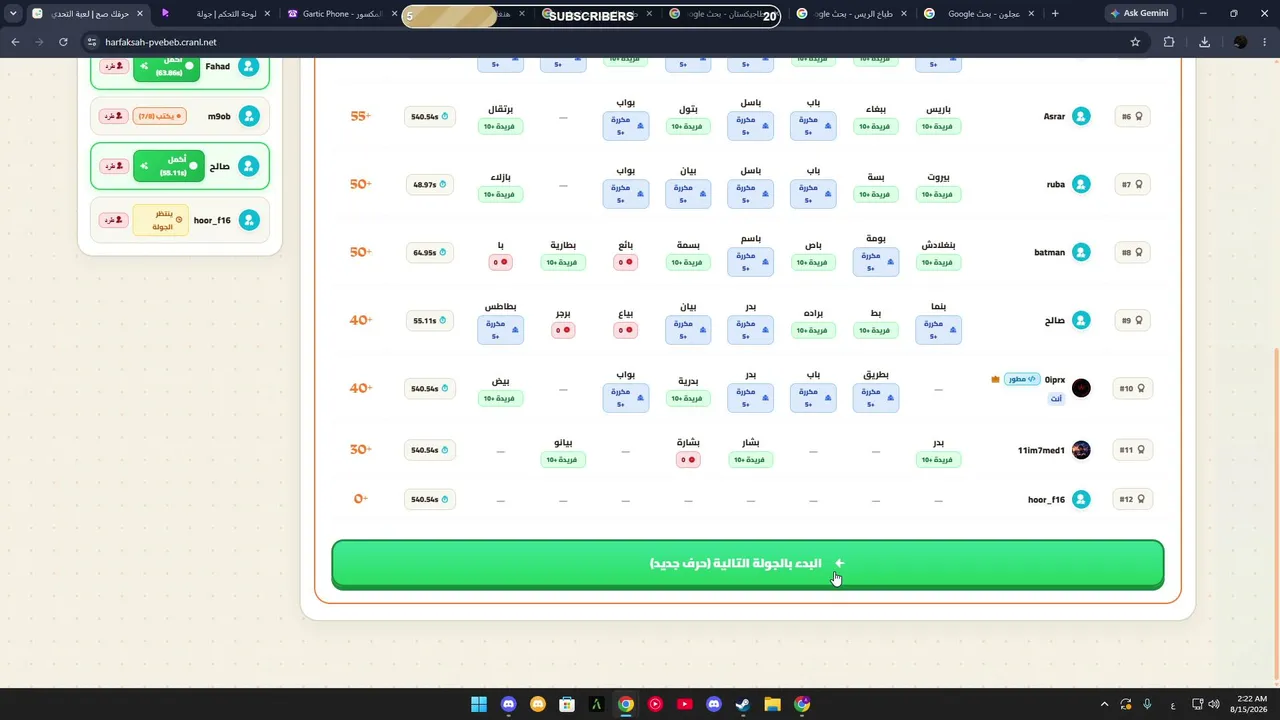Kick صالح using the طرد button
This screenshot has width=1280, height=720.
point(114,166)
